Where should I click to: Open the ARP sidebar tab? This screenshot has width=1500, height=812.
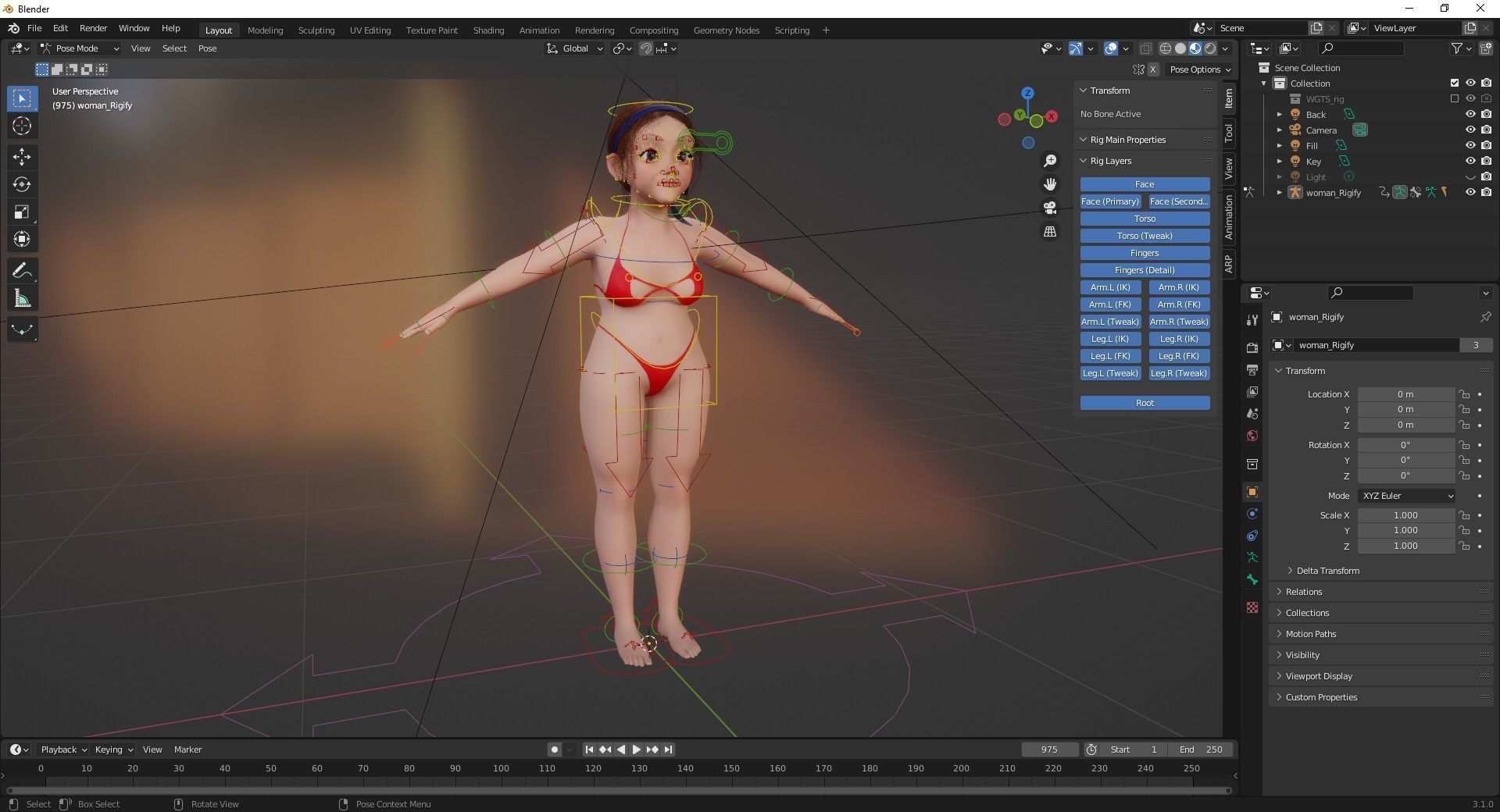tap(1229, 263)
